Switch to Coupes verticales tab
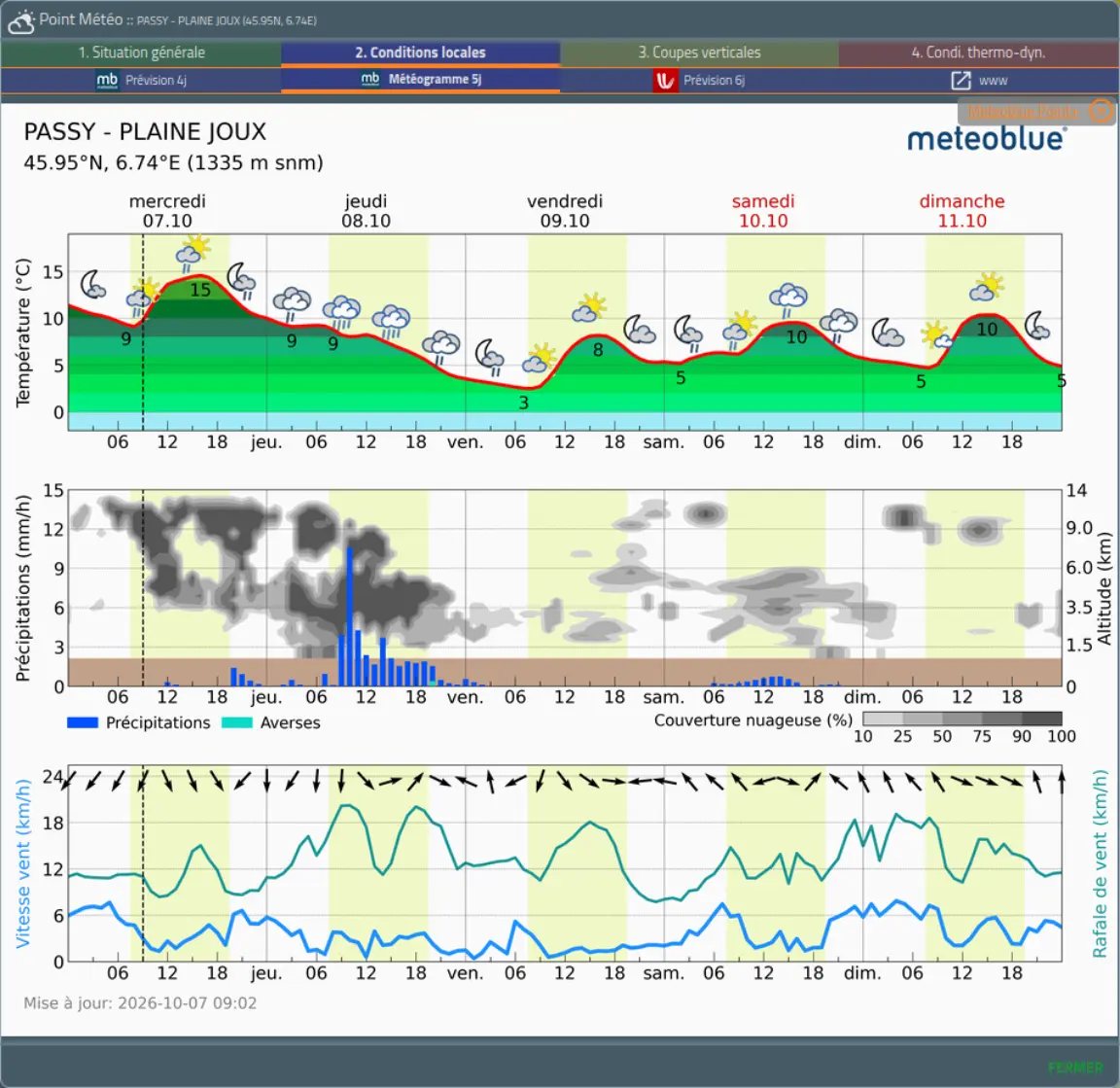This screenshot has width=1120, height=1088. (x=699, y=53)
